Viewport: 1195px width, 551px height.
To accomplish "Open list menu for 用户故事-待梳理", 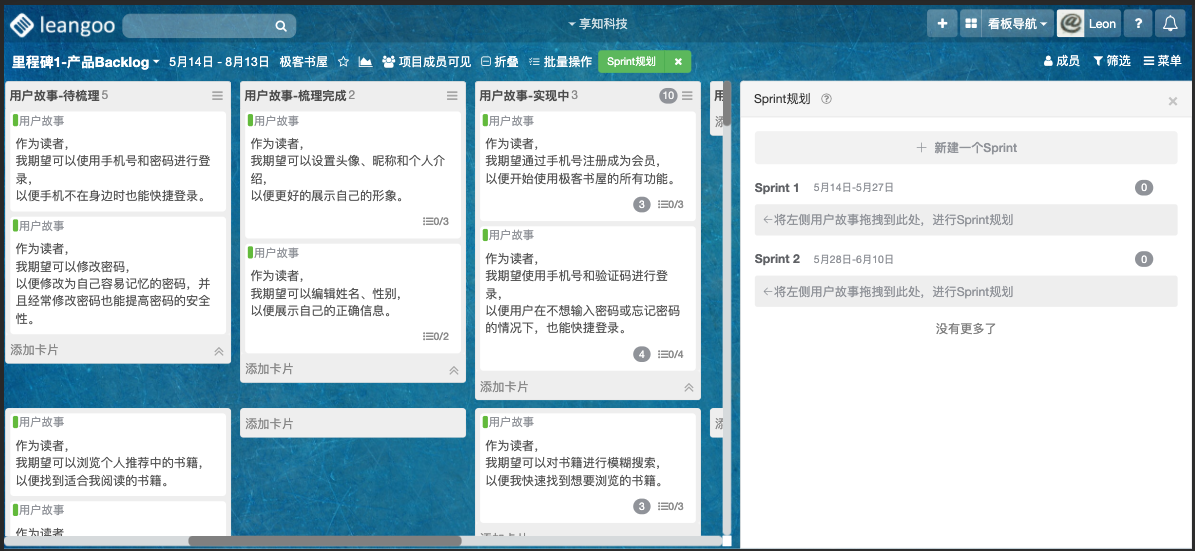I will coord(217,96).
